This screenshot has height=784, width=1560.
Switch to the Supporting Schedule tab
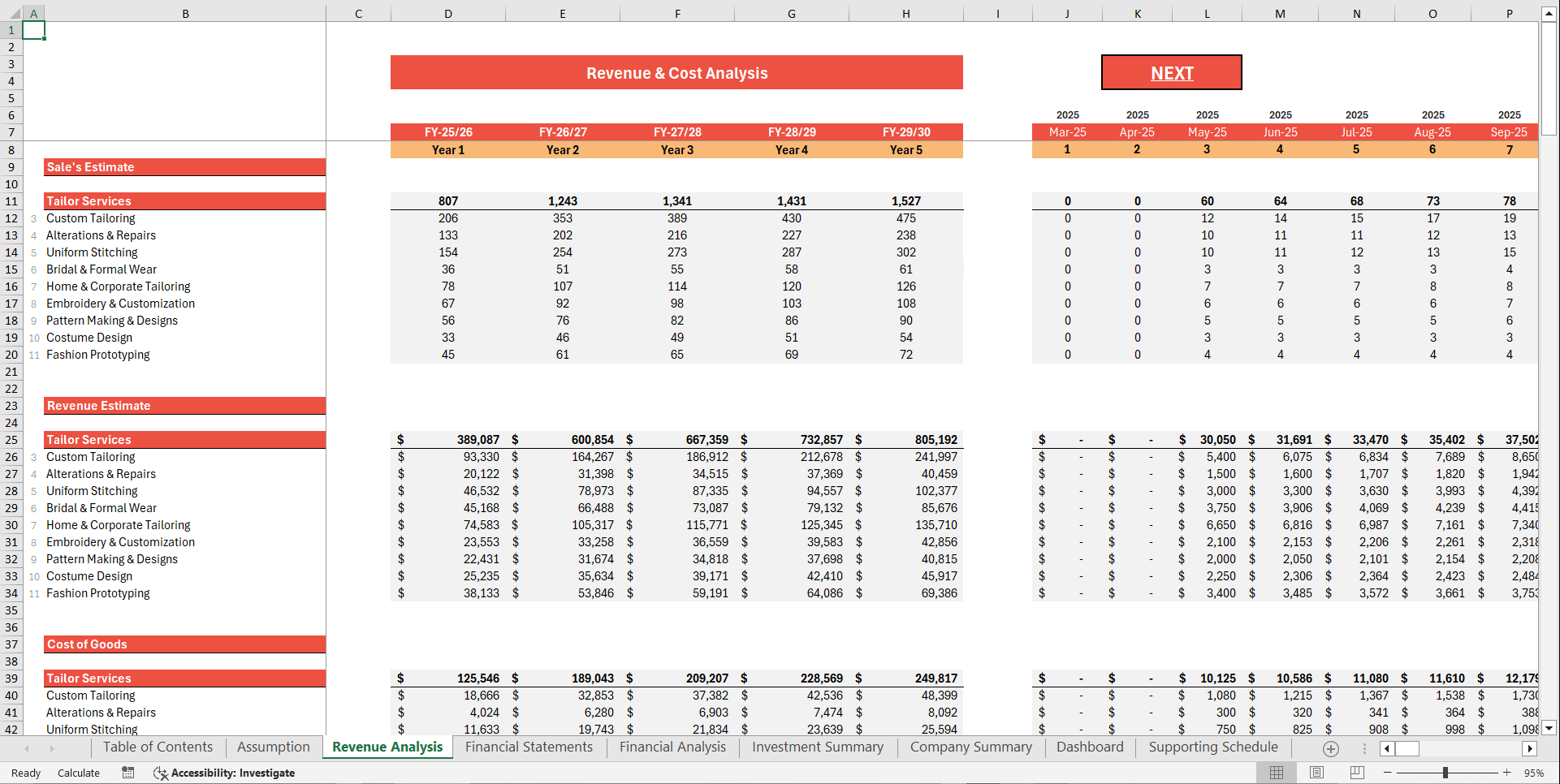pos(1212,747)
